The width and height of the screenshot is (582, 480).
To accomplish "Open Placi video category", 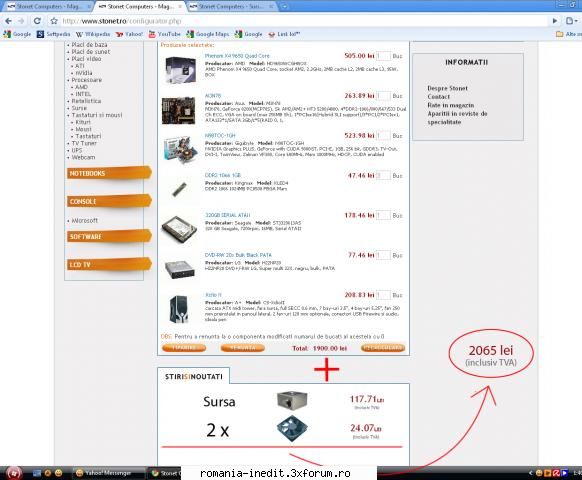I will coord(86,59).
